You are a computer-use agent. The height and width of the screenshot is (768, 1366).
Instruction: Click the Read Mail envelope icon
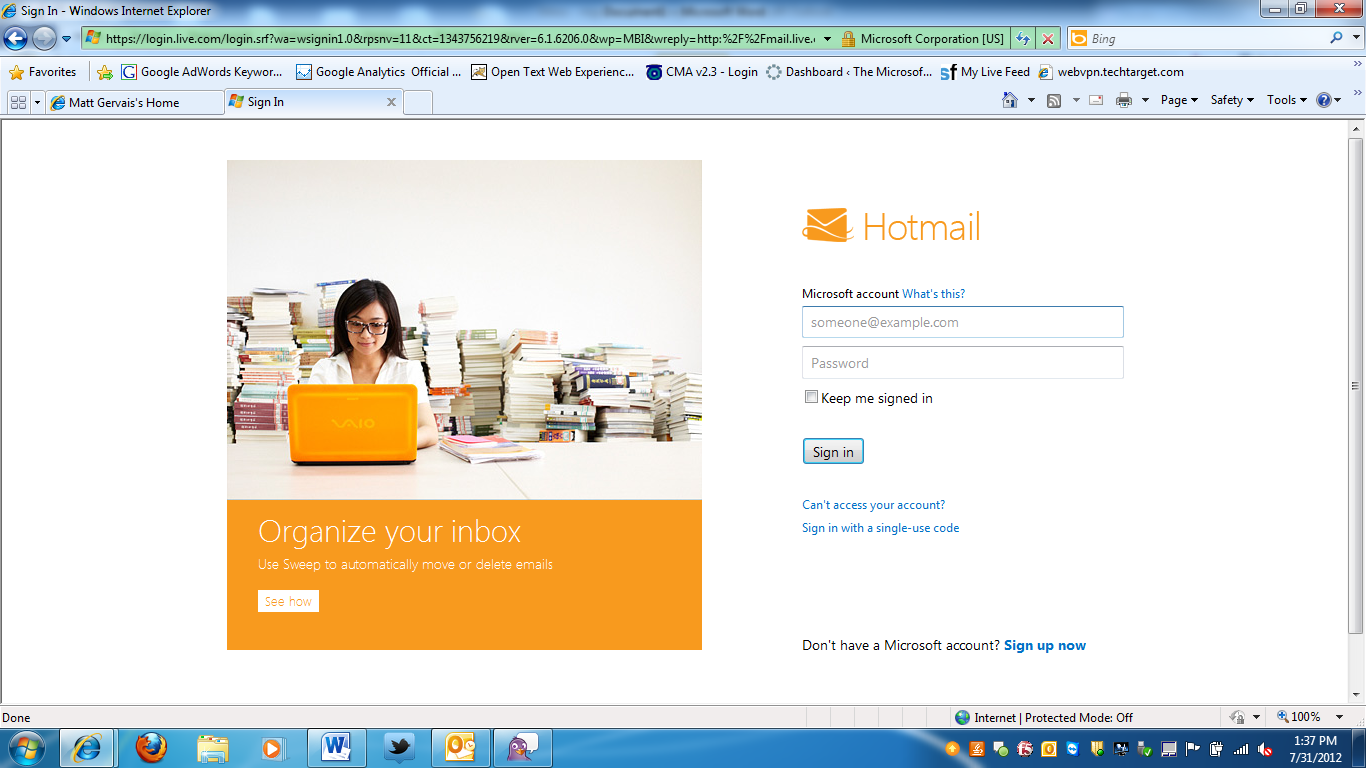[1096, 100]
